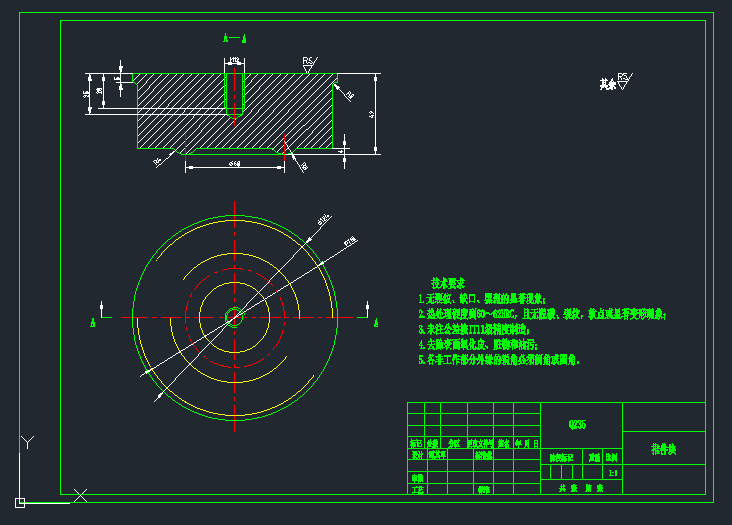Select the Q235 material text
The height and width of the screenshot is (525, 732).
(x=577, y=425)
